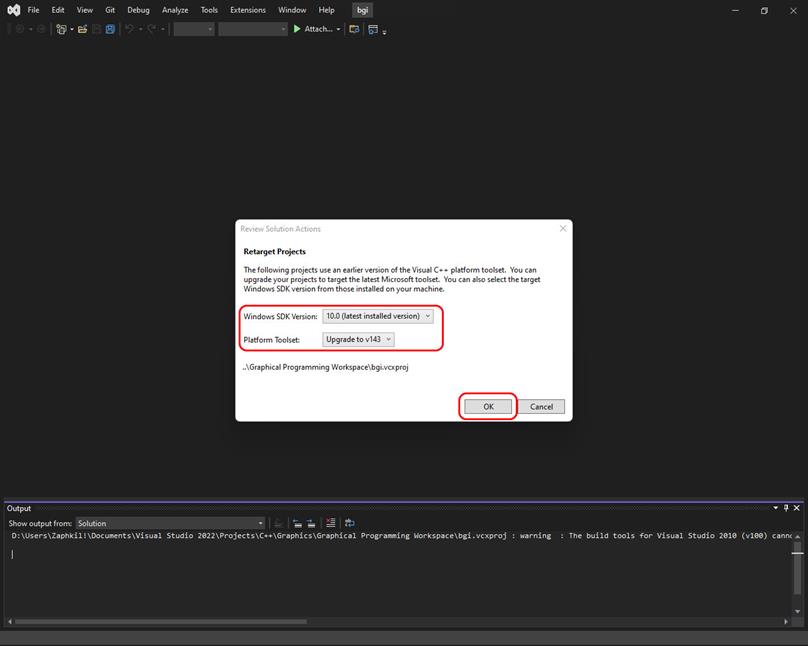
Task: Select the bgi.vcxproj project path text
Action: click(x=326, y=367)
